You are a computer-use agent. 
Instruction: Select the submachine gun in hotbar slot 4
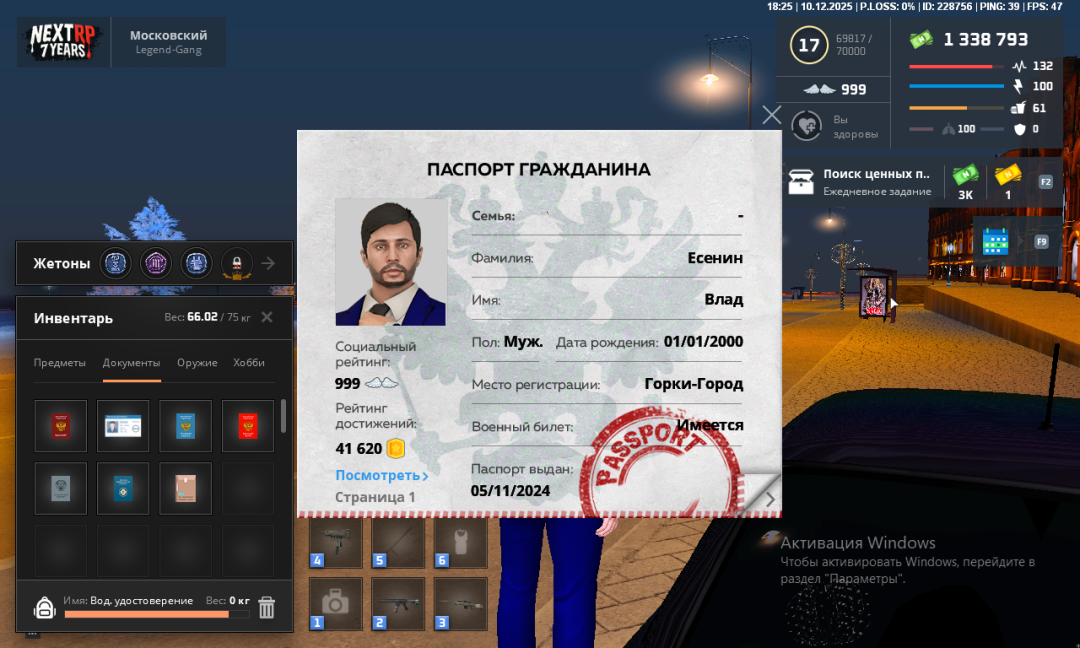335,543
